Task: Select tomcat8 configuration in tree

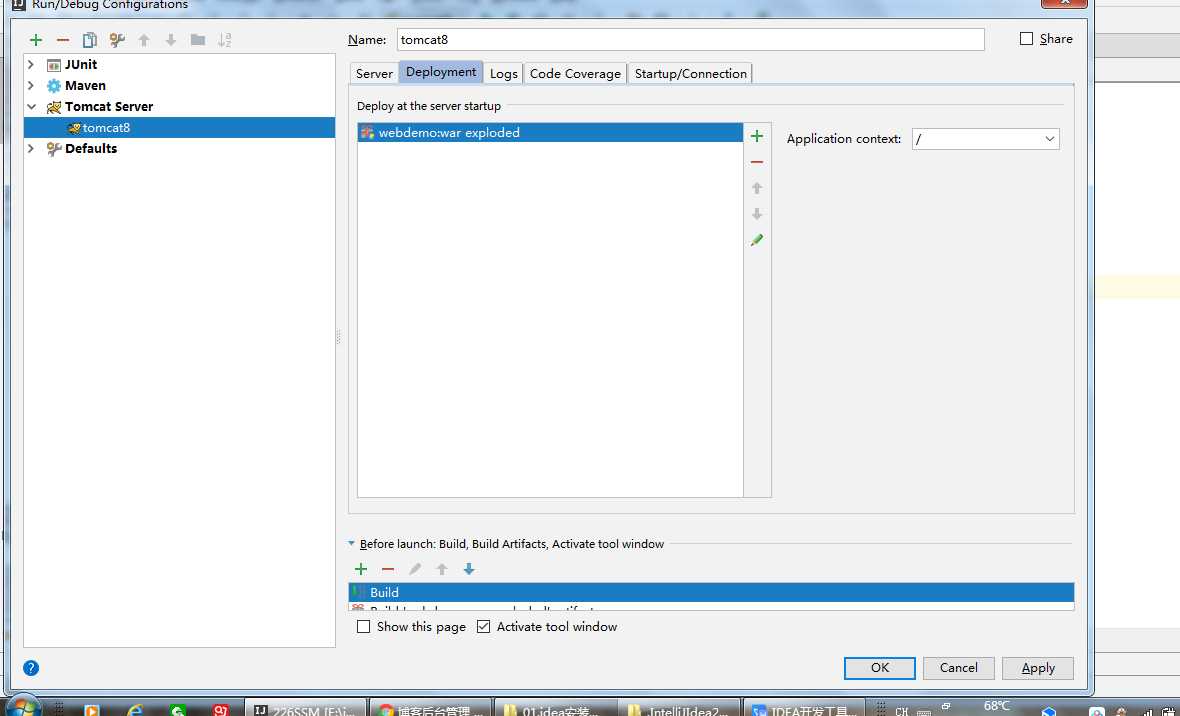Action: (179, 127)
